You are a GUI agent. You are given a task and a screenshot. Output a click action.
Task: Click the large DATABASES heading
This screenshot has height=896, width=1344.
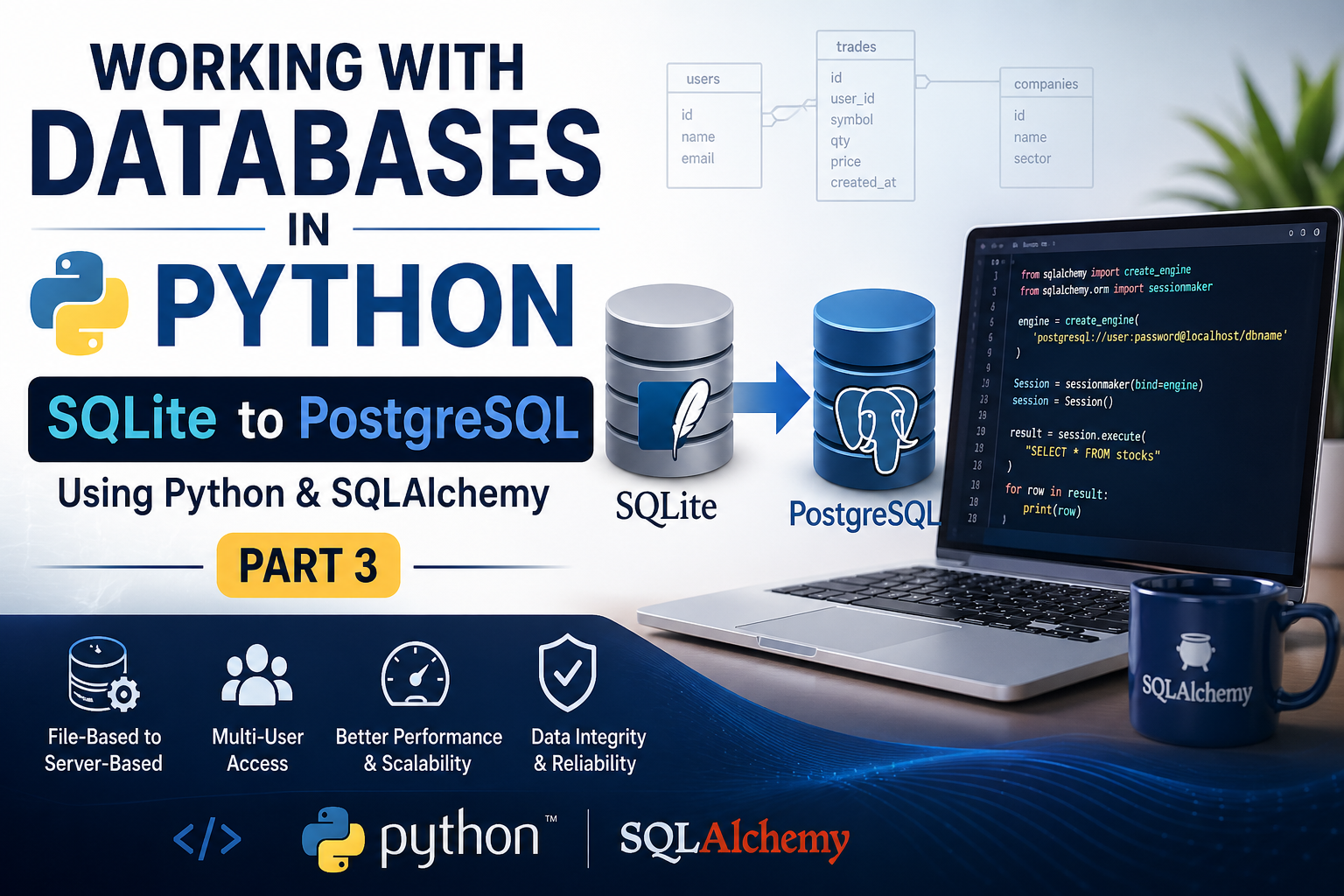[316, 154]
